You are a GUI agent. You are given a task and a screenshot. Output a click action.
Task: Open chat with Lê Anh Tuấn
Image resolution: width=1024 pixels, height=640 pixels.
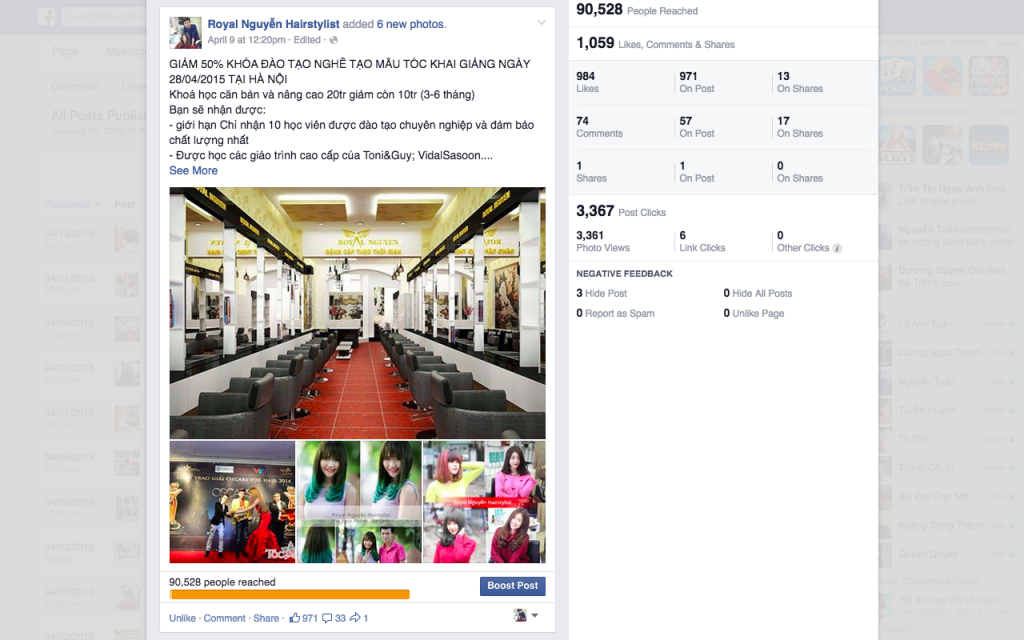(x=948, y=324)
